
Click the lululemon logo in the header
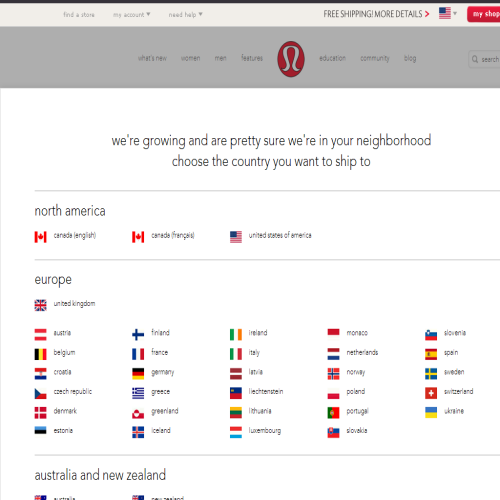pyautogui.click(x=291, y=59)
